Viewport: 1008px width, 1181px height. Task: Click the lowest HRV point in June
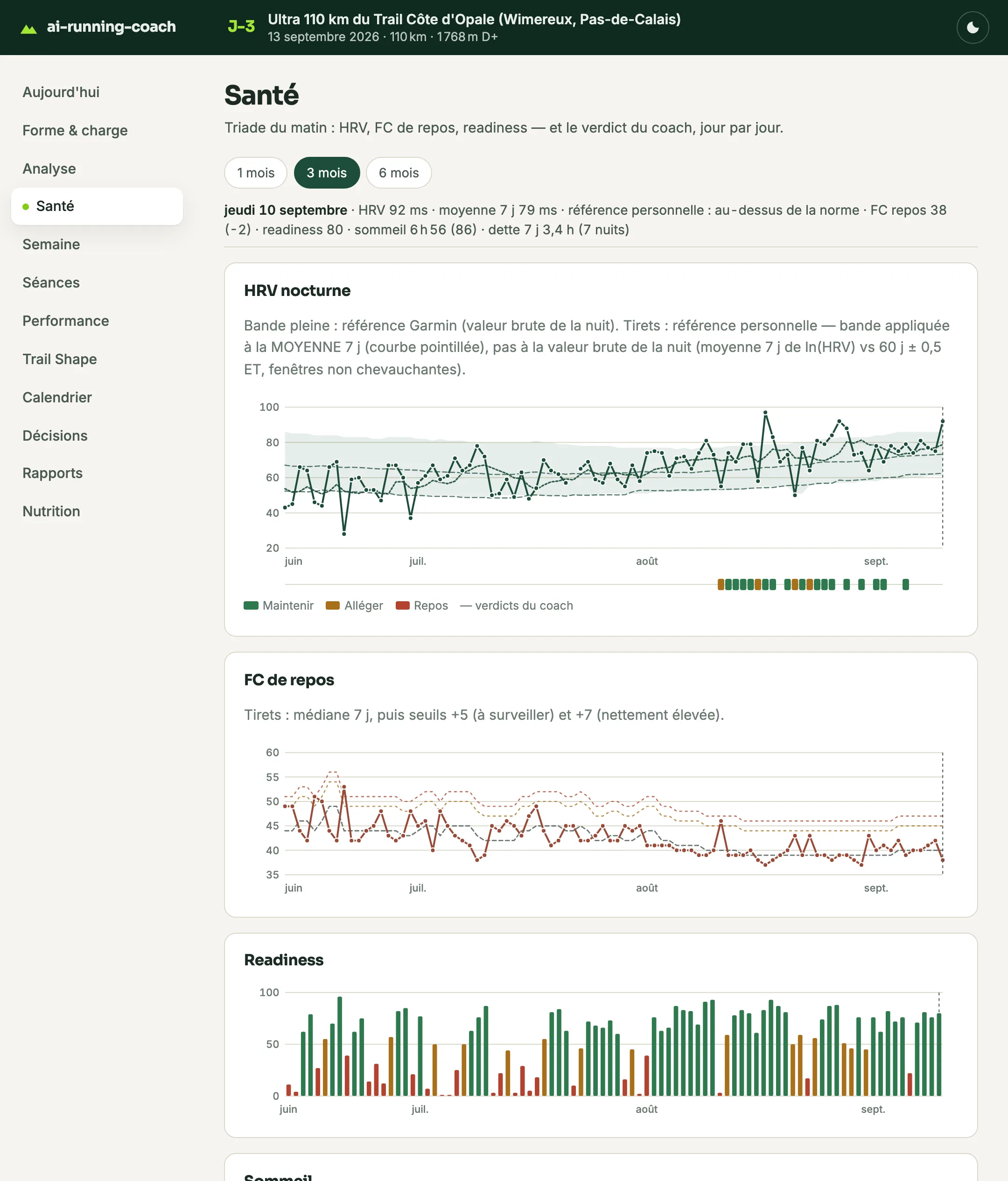(344, 534)
